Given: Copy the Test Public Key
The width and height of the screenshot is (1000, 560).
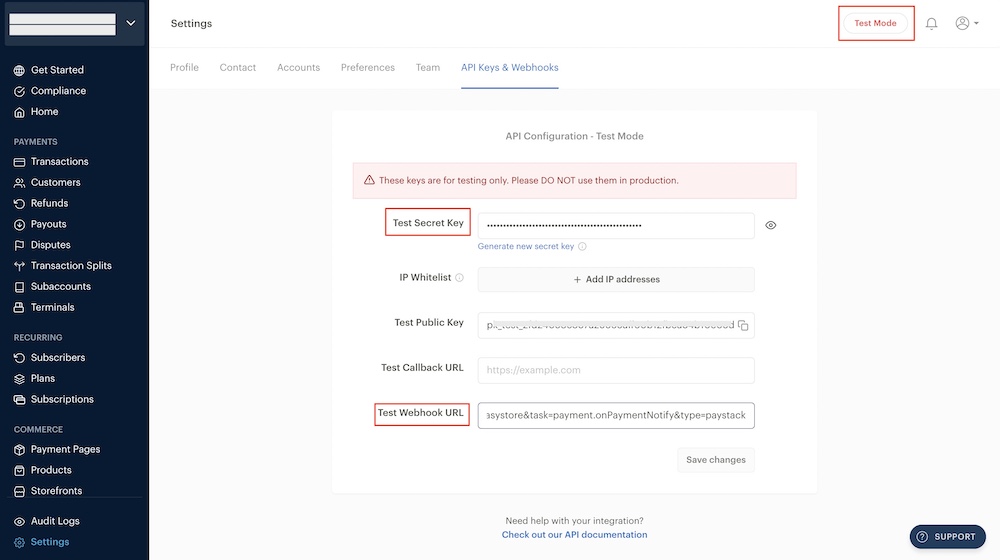Looking at the screenshot, I should pyautogui.click(x=743, y=325).
